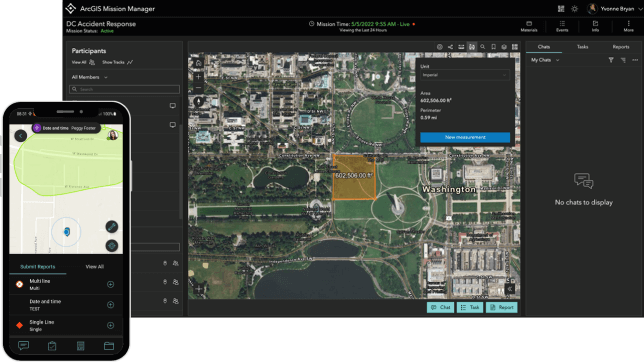
Task: Open the basemap gallery grid
Action: [x=515, y=47]
